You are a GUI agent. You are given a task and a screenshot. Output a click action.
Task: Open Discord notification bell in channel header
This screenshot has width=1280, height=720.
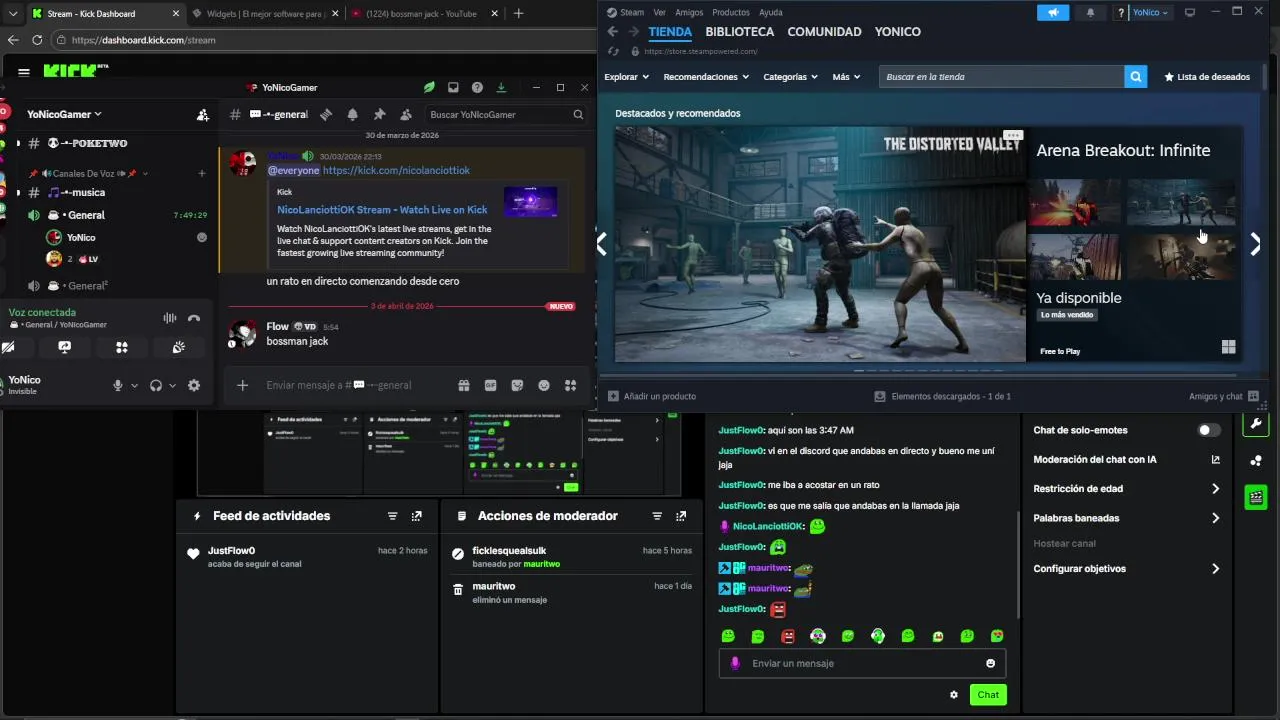pyautogui.click(x=352, y=114)
